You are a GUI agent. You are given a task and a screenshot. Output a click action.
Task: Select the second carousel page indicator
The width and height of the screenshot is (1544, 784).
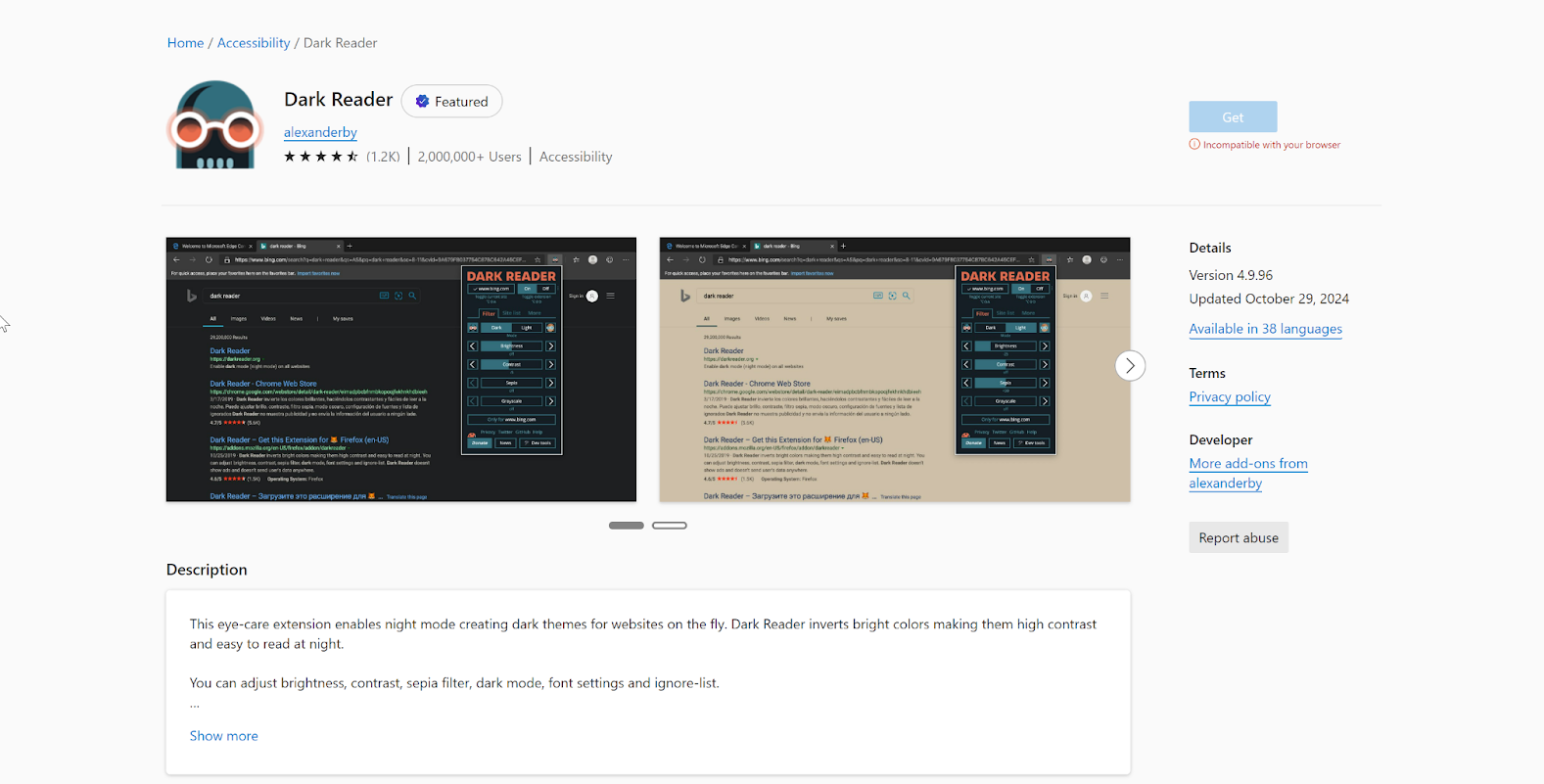670,526
